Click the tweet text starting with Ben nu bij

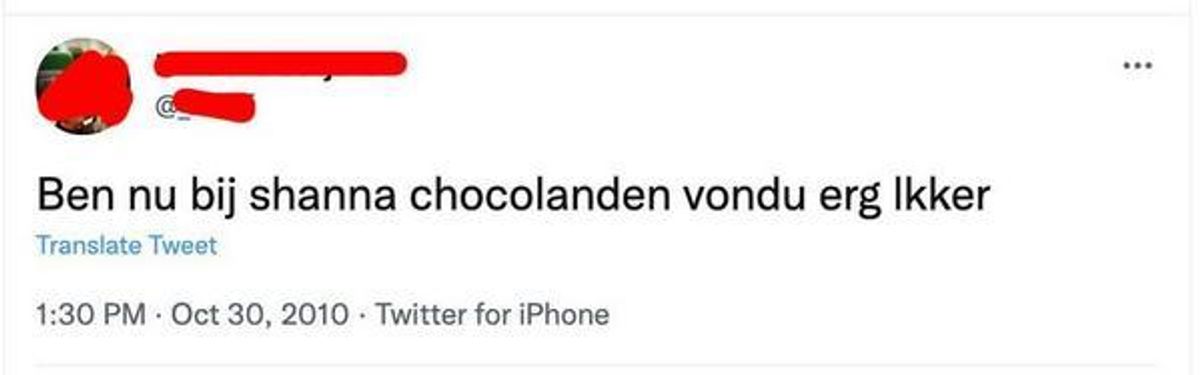[513, 195]
